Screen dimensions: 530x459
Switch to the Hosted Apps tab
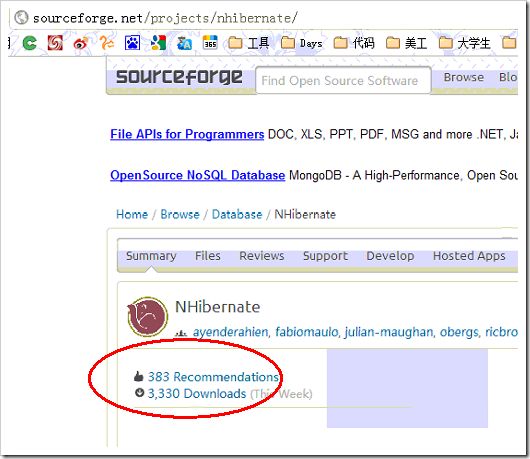[469, 256]
